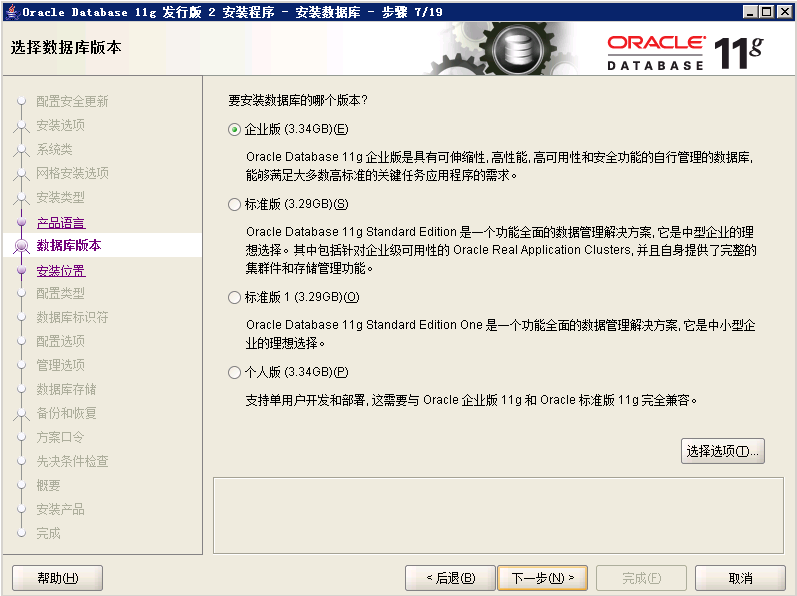Screen dimensions: 797x596
Task: Proceed with the 下一步 button
Action: (542, 578)
